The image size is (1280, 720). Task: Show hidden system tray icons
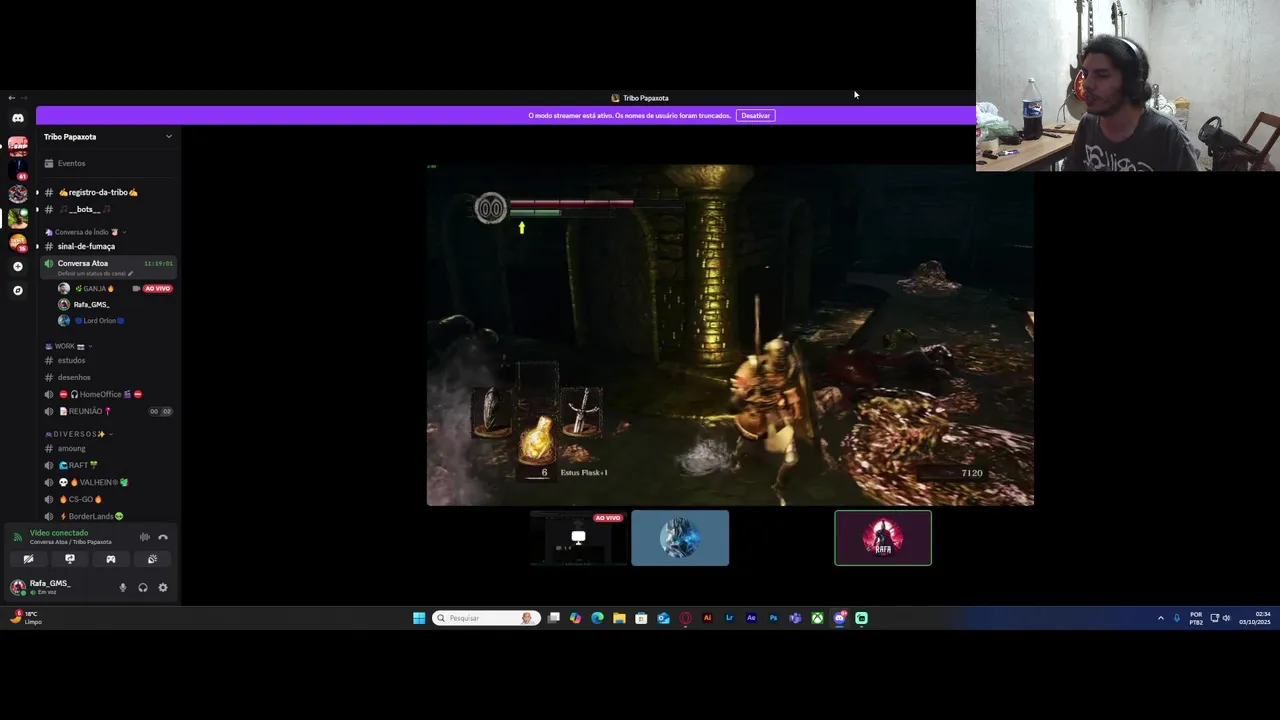click(x=1160, y=618)
